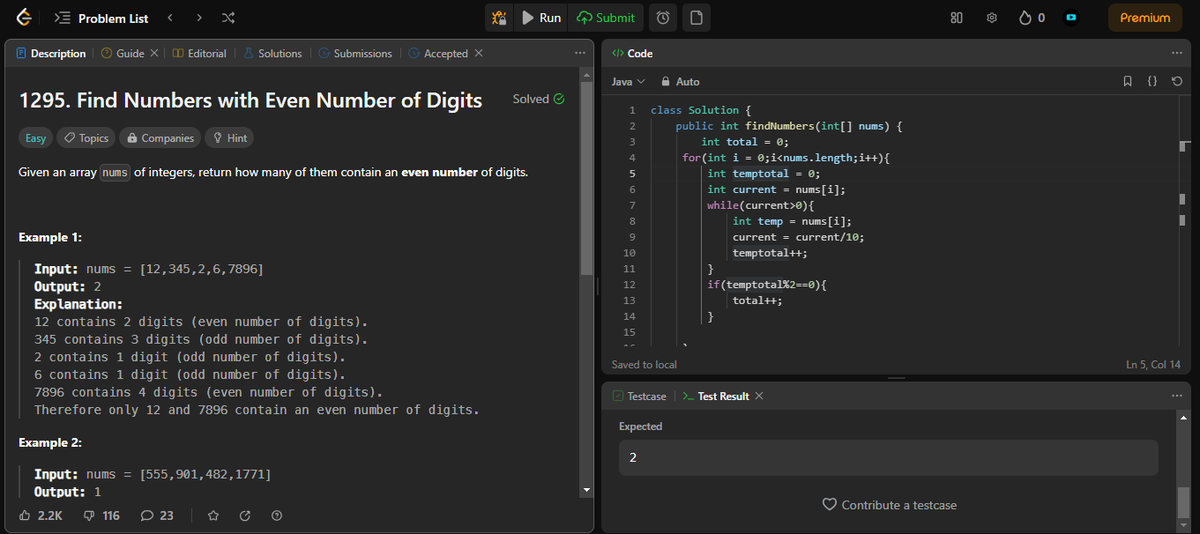Show the Companies tag

click(x=161, y=137)
